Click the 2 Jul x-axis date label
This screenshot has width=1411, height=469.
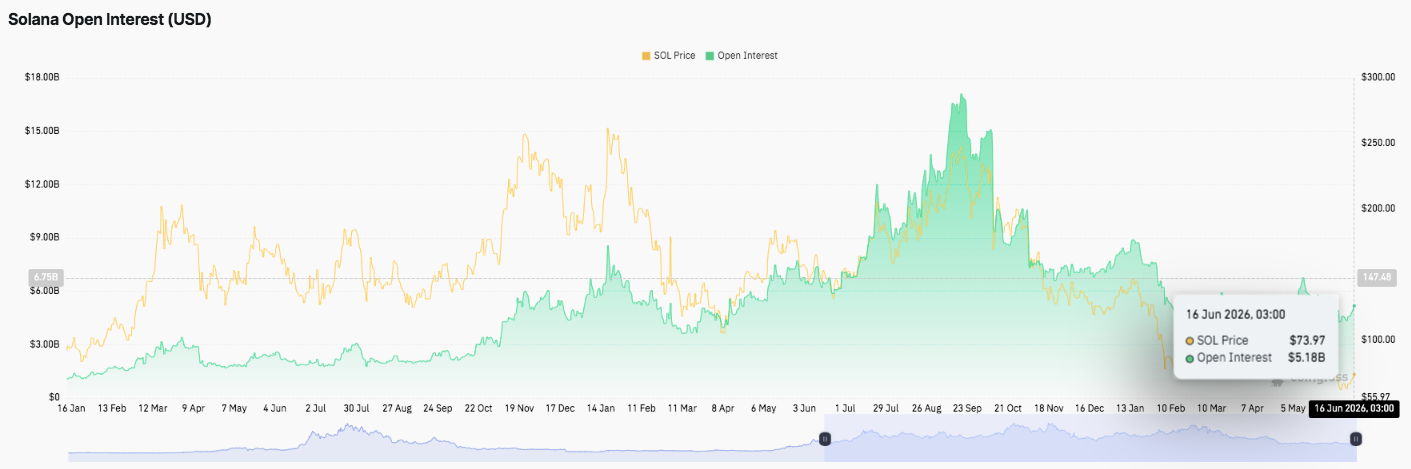point(316,409)
